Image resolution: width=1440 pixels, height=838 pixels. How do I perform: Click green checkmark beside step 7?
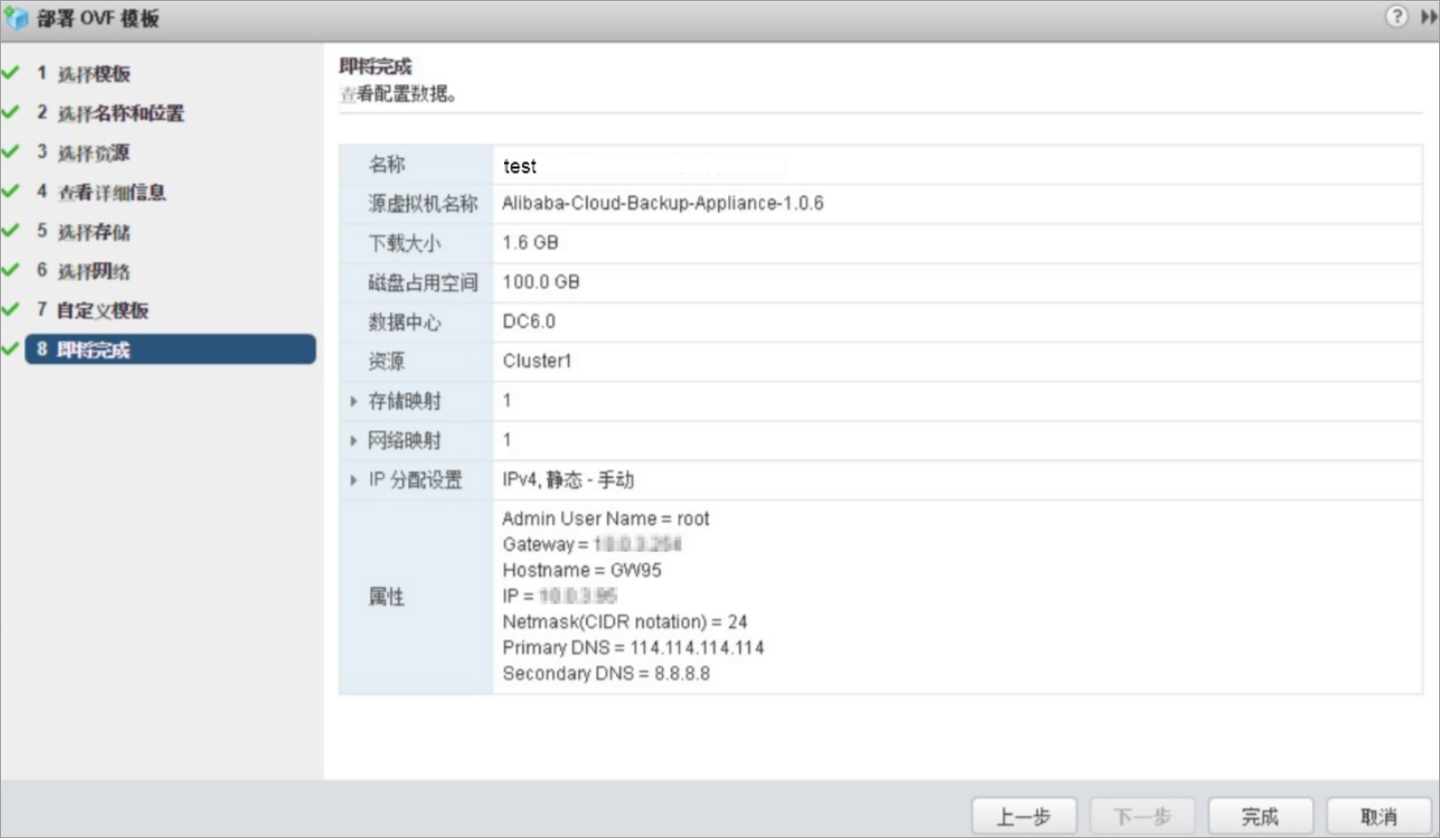click(11, 309)
